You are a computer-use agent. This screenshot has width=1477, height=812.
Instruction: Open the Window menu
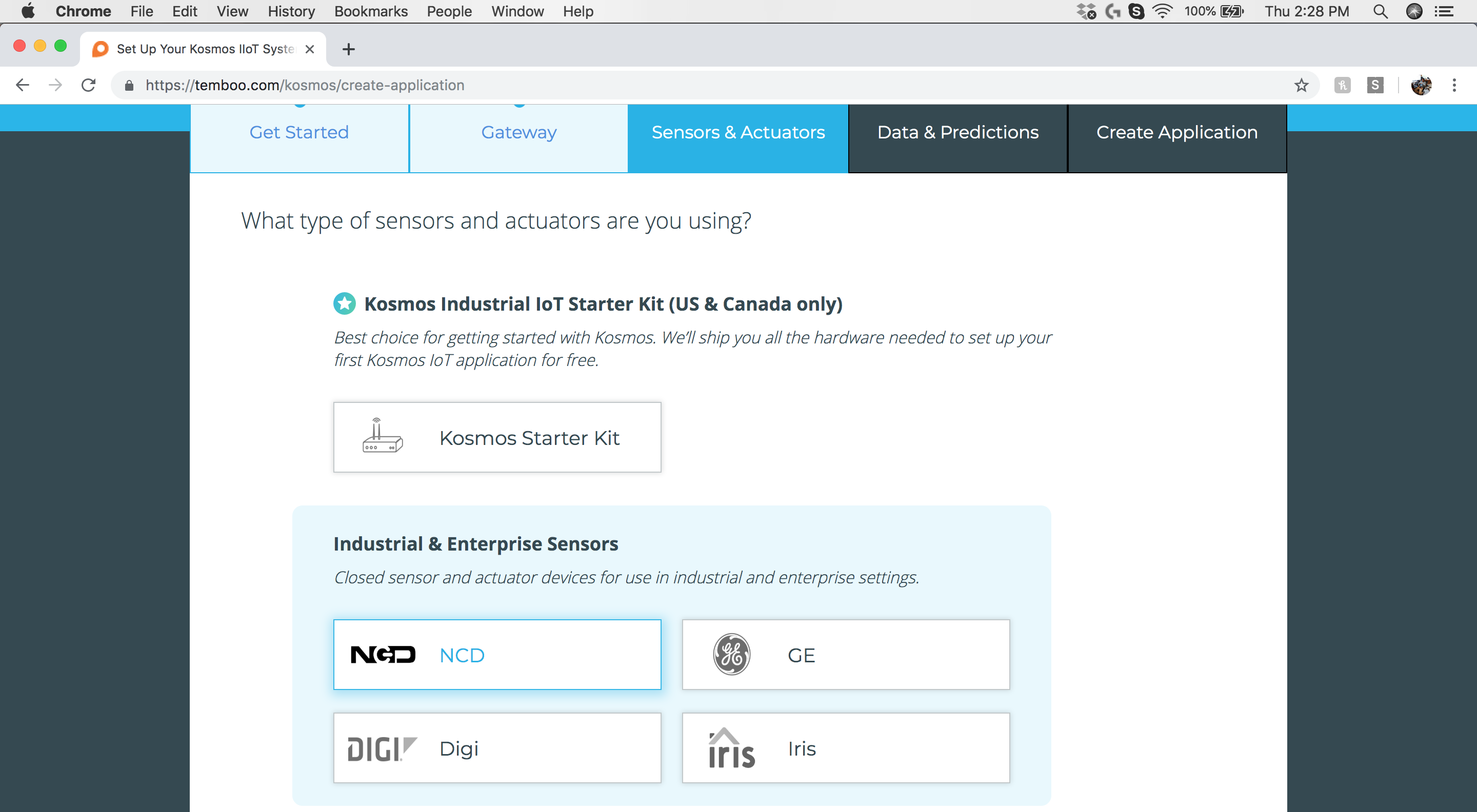[x=517, y=11]
